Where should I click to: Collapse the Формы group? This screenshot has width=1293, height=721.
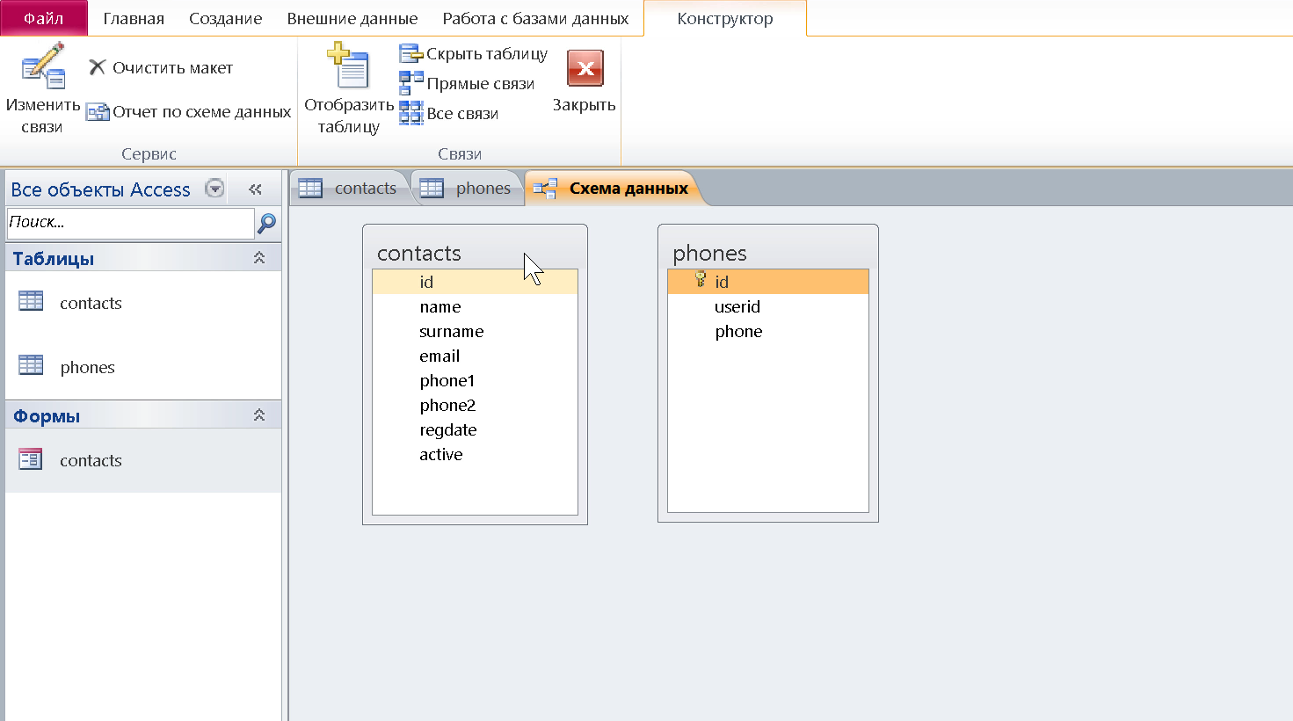[259, 415]
